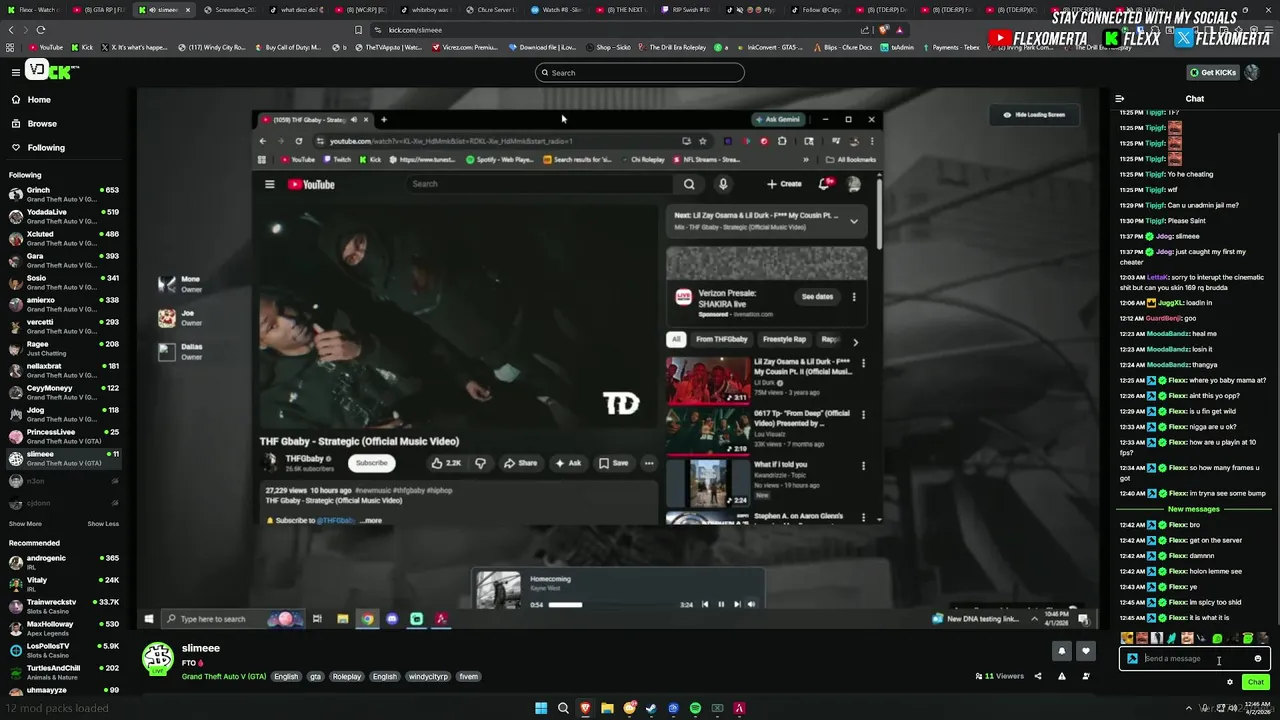The width and height of the screenshot is (1280, 720).
Task: Click the Kick search field
Action: point(640,72)
